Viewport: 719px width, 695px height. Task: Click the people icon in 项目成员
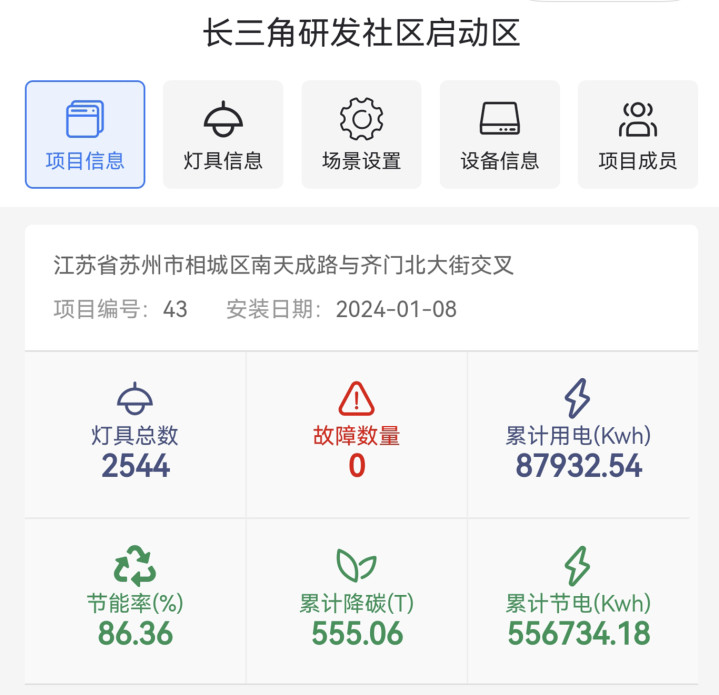[x=638, y=119]
